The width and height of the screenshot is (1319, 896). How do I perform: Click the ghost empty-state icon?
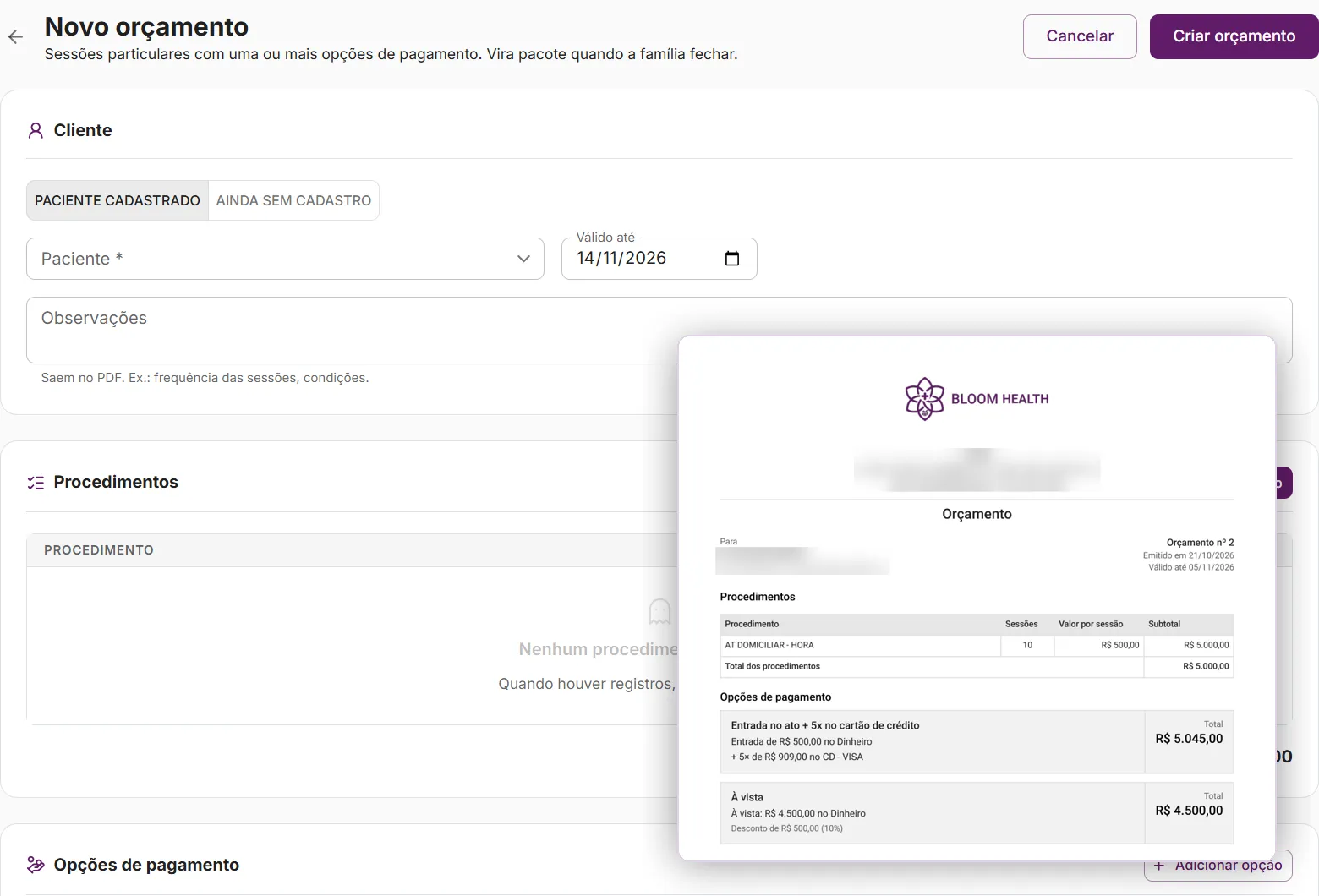(x=659, y=611)
